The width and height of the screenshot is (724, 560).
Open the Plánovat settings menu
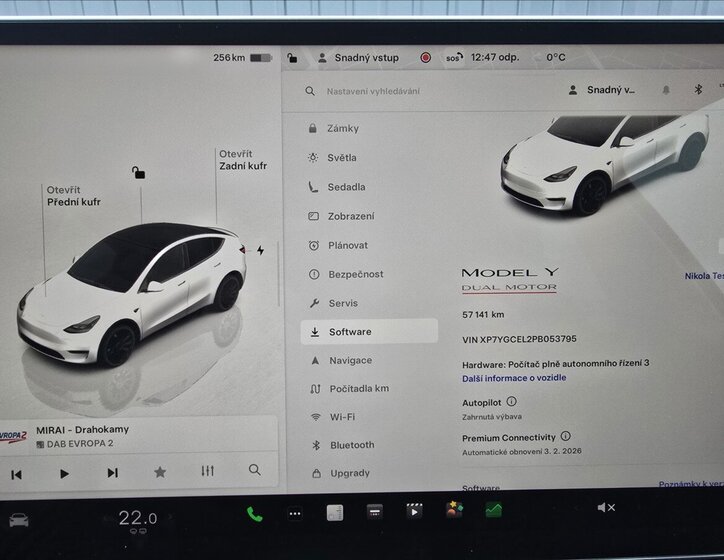click(x=338, y=245)
